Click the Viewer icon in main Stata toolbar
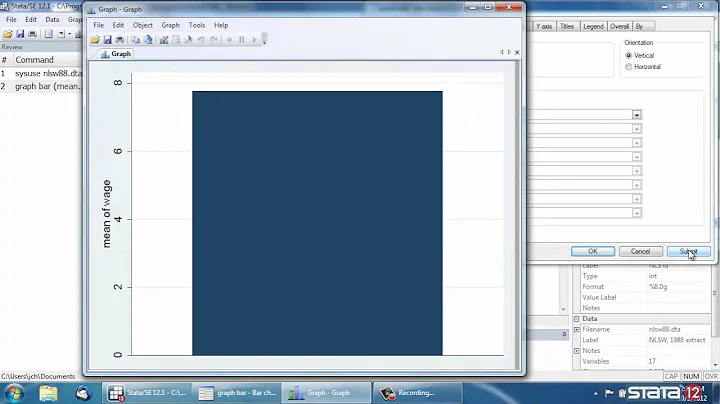This screenshot has height=404, width=720. 61,34
